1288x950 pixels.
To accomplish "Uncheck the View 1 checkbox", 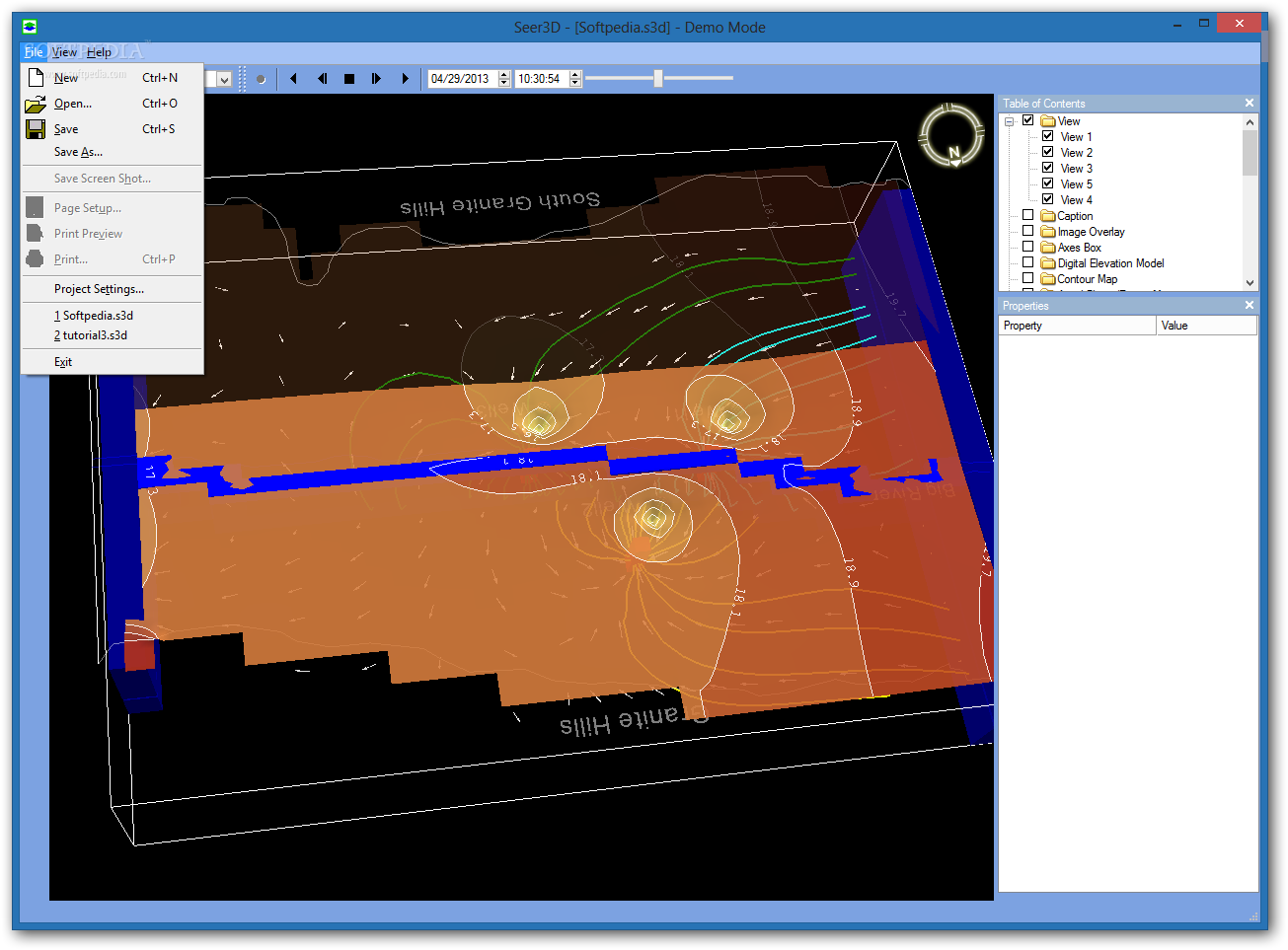I will point(1047,136).
